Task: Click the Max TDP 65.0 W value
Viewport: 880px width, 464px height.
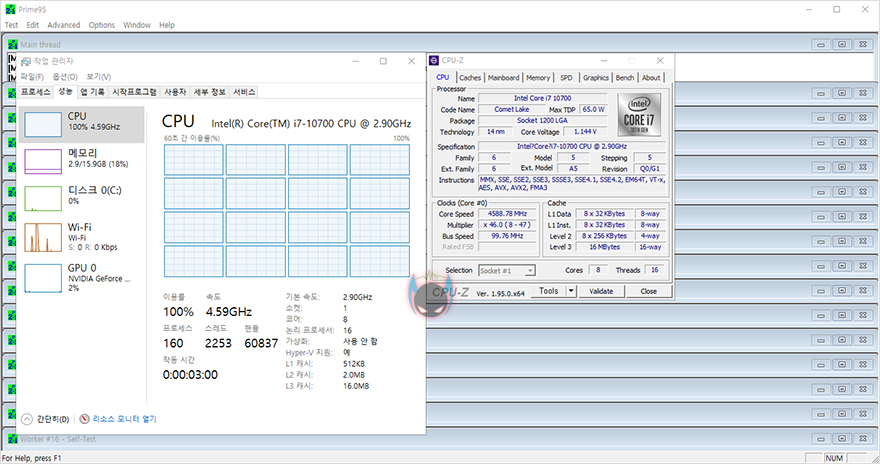Action: point(593,109)
